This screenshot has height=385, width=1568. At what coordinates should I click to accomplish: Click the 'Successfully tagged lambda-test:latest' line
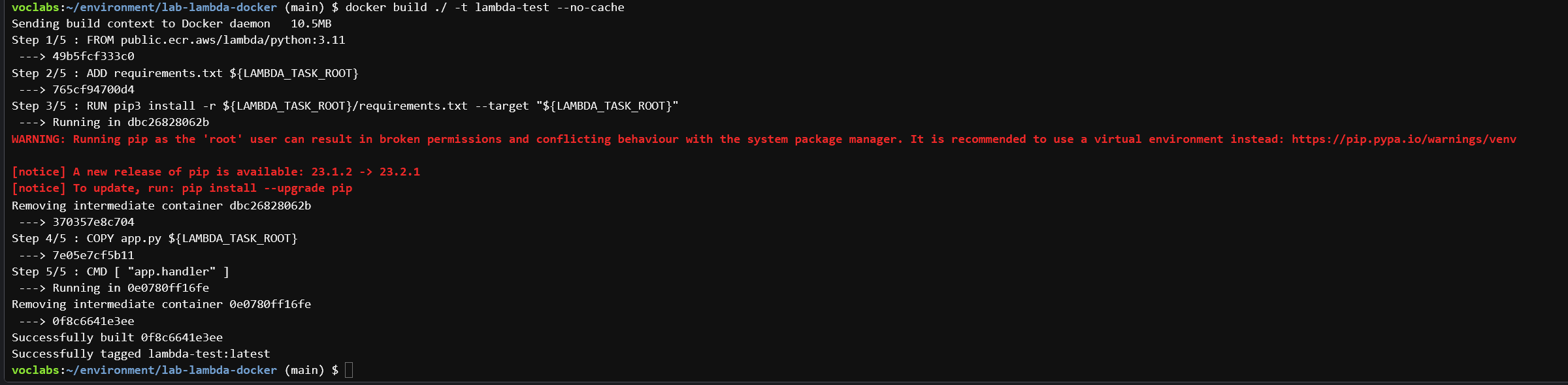point(140,354)
